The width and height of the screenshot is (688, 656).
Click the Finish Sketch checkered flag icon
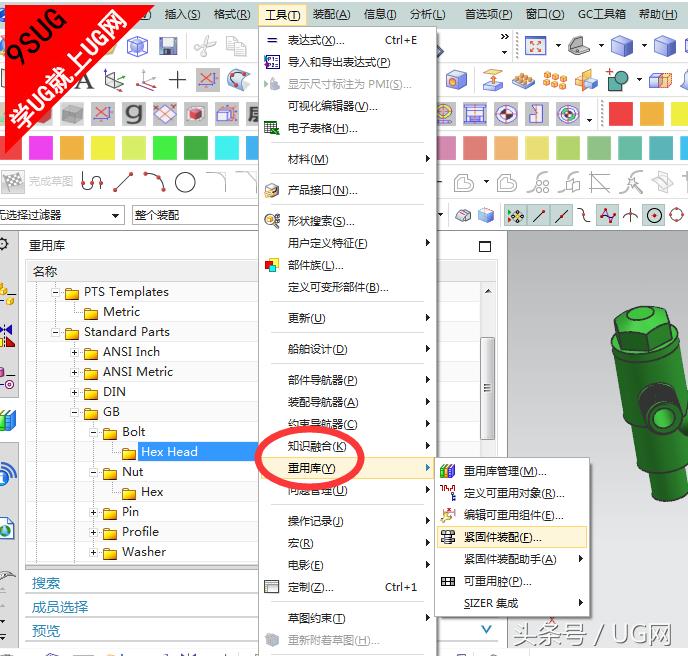pyautogui.click(x=13, y=182)
